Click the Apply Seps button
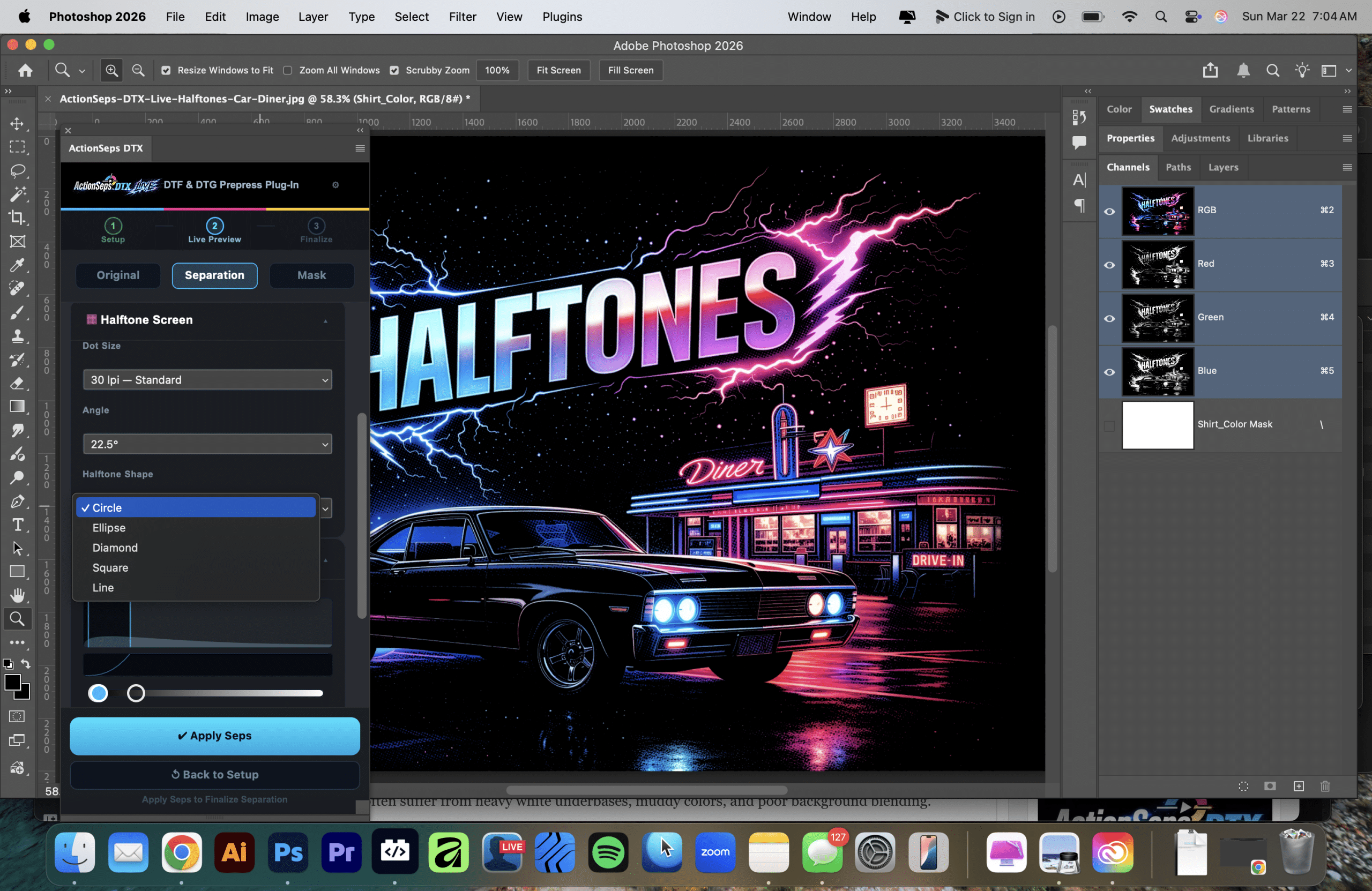 [214, 736]
